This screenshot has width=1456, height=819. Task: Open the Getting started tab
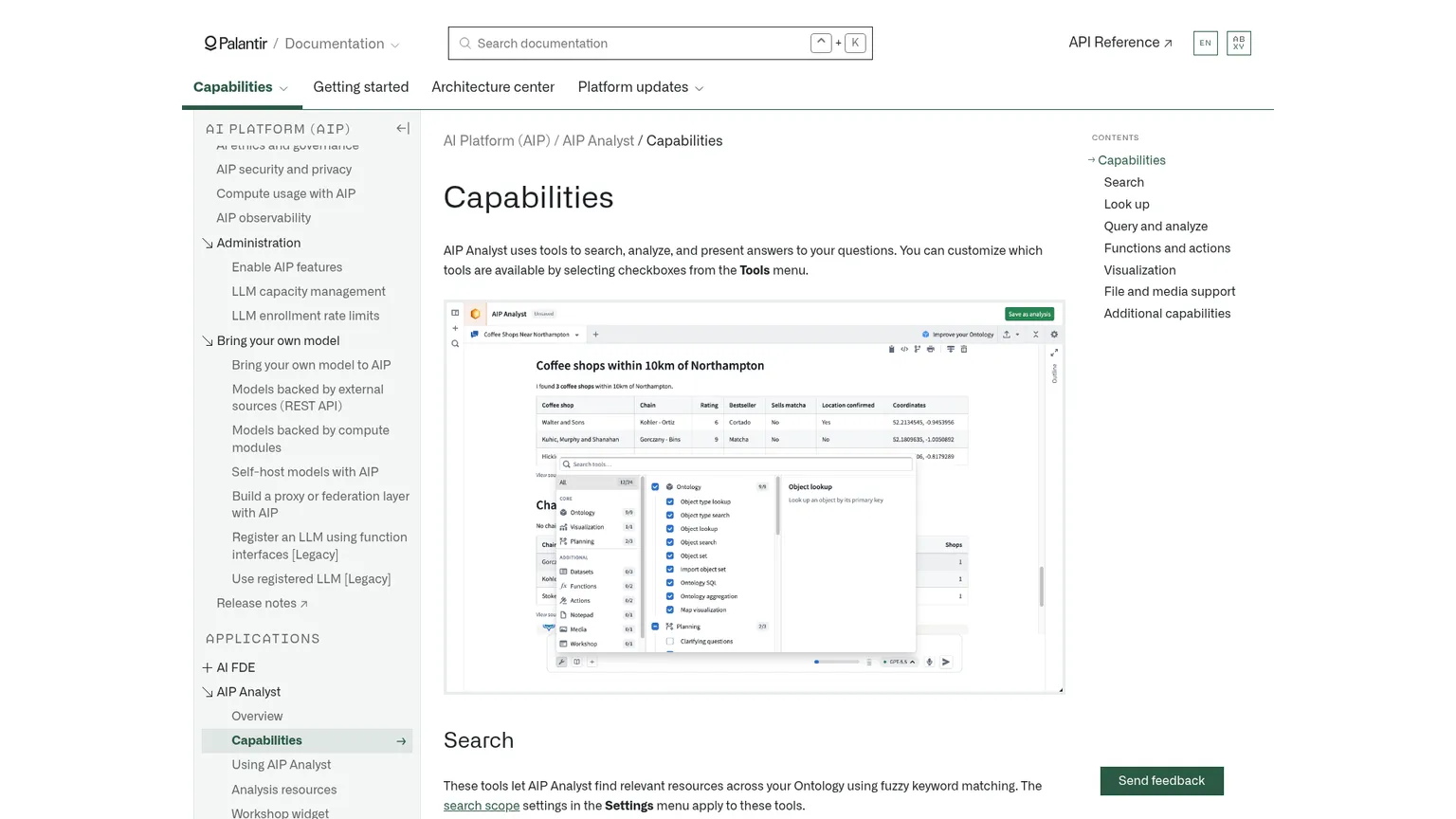[x=361, y=87]
